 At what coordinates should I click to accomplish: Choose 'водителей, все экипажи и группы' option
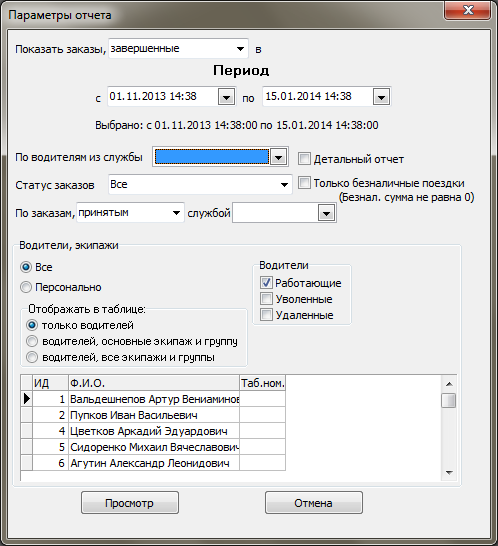pos(32,357)
